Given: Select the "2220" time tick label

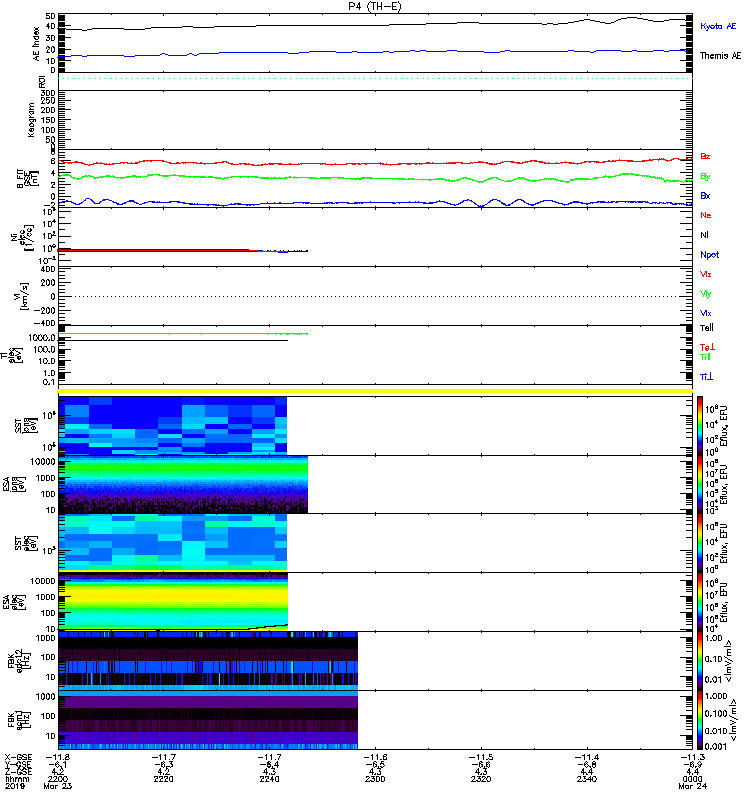Looking at the screenshot, I should (x=163, y=779).
